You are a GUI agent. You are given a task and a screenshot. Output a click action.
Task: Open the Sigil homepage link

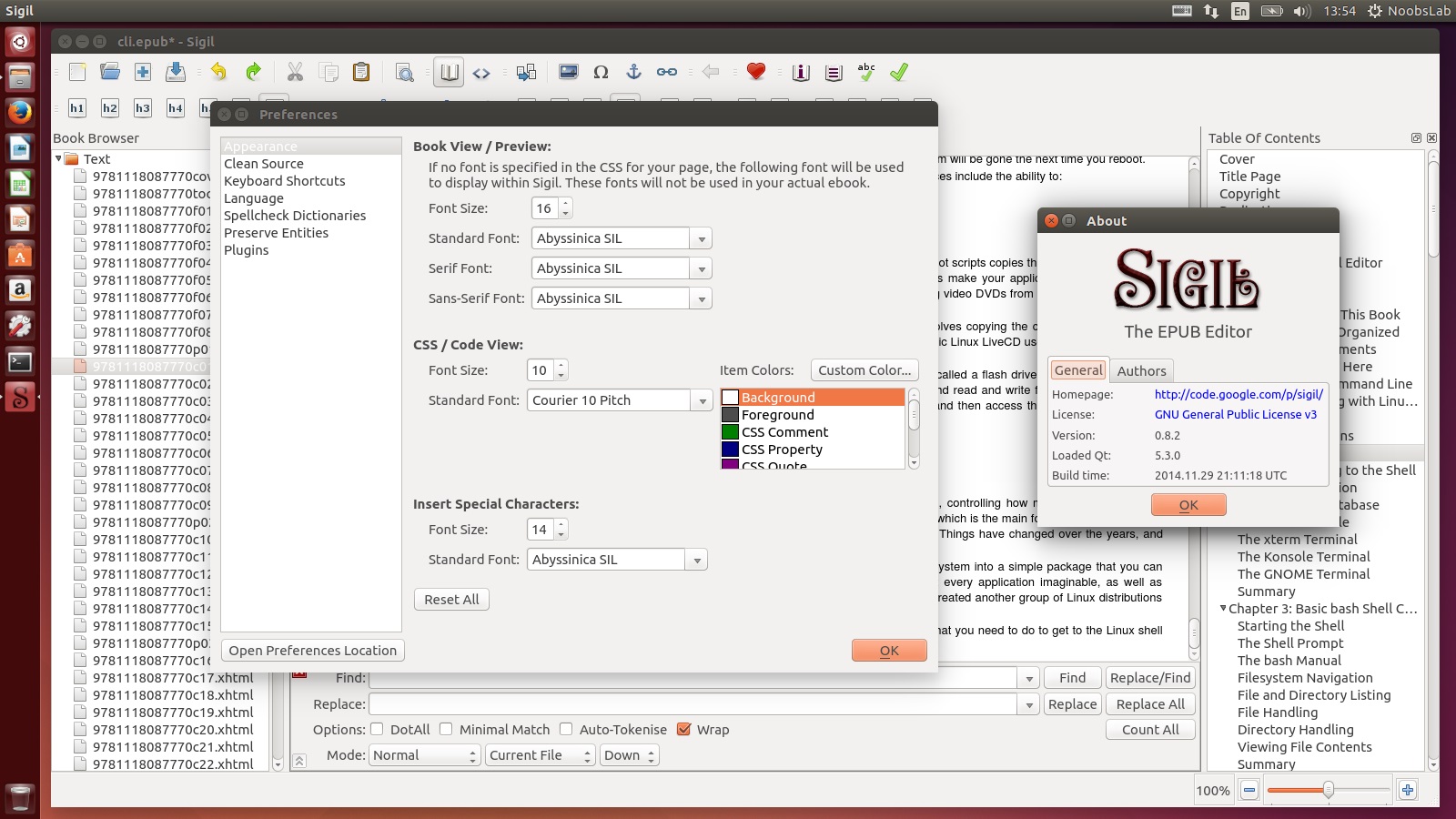pos(1239,394)
